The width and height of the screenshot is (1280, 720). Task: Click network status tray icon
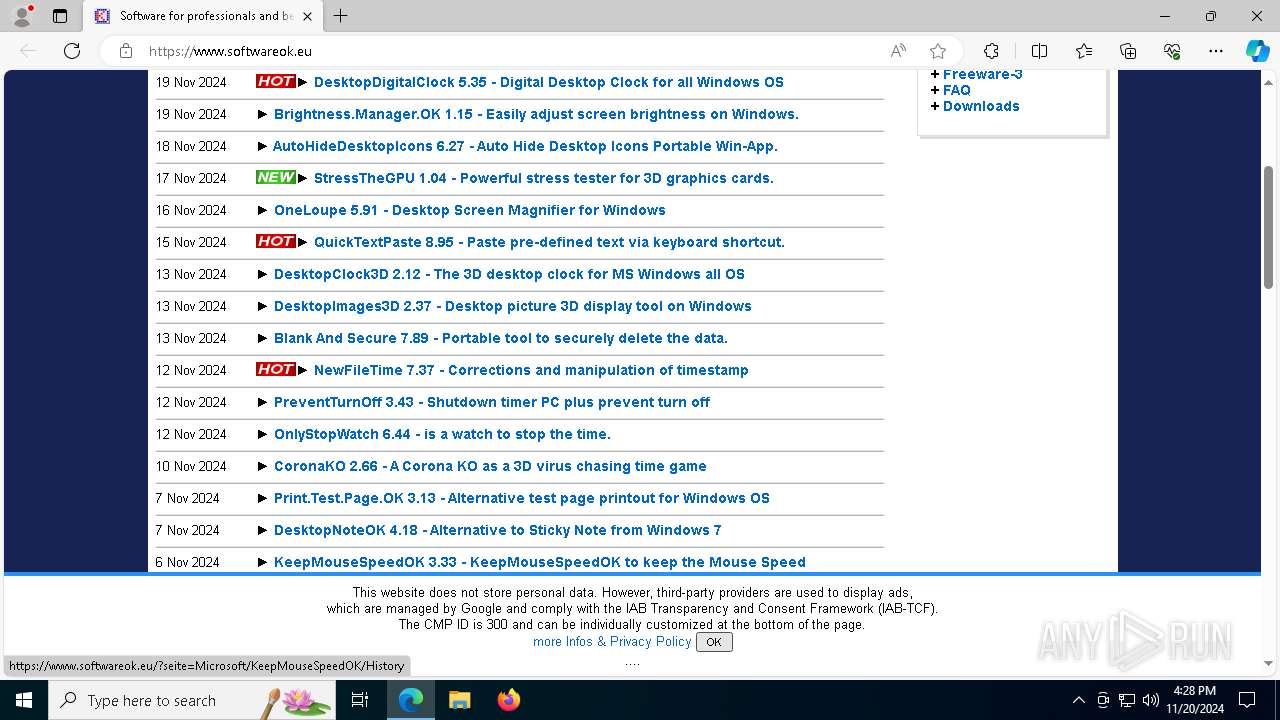click(x=1127, y=700)
